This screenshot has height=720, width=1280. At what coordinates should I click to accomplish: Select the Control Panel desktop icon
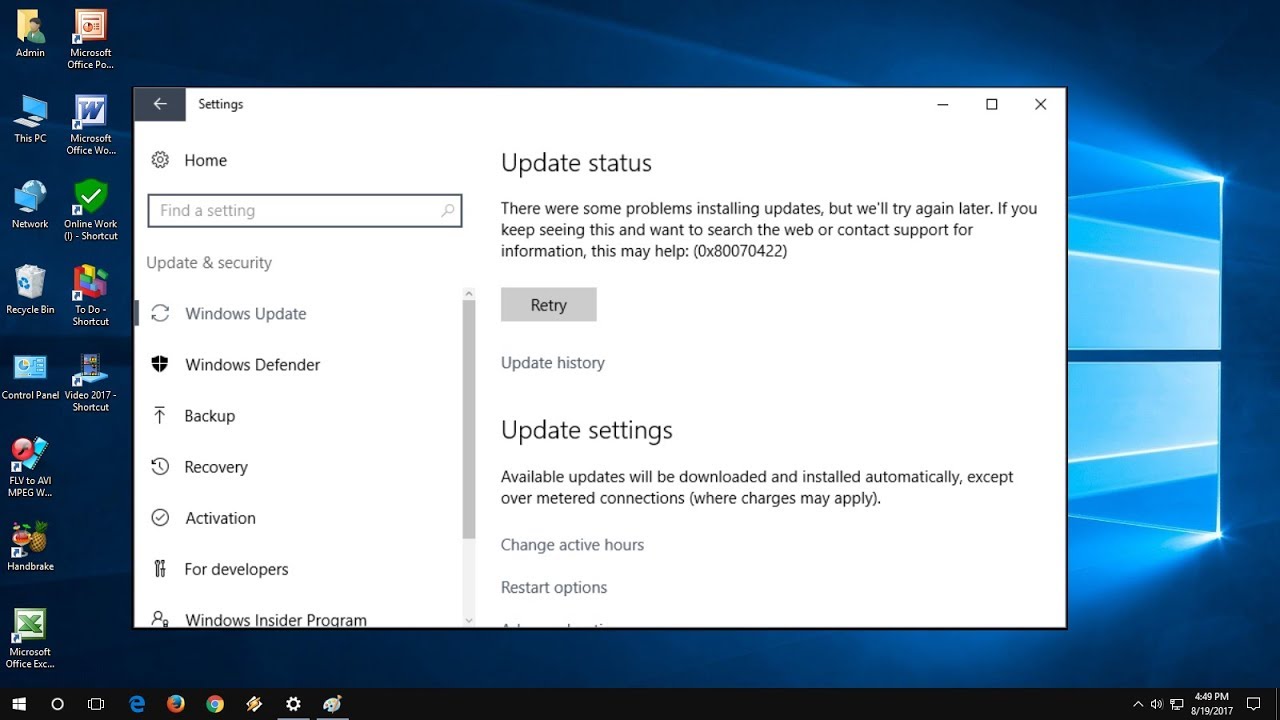pos(30,376)
